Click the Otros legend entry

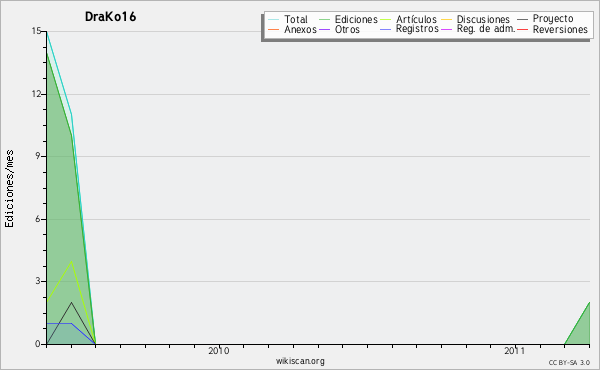pyautogui.click(x=347, y=29)
